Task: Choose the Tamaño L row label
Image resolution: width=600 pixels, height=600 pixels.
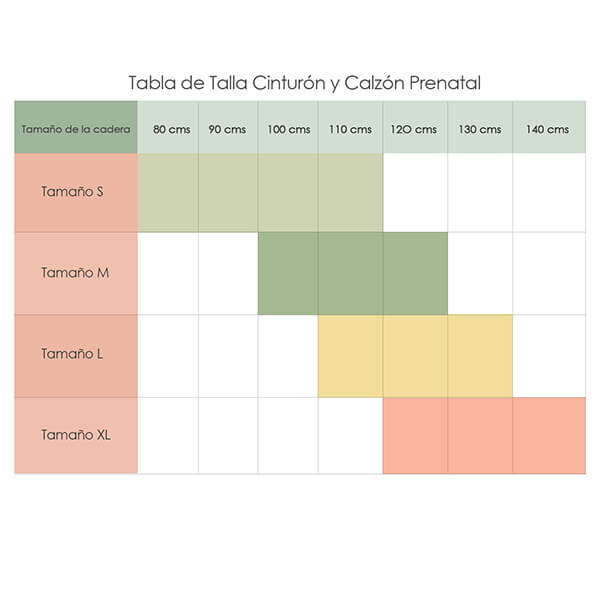Action: [76, 354]
